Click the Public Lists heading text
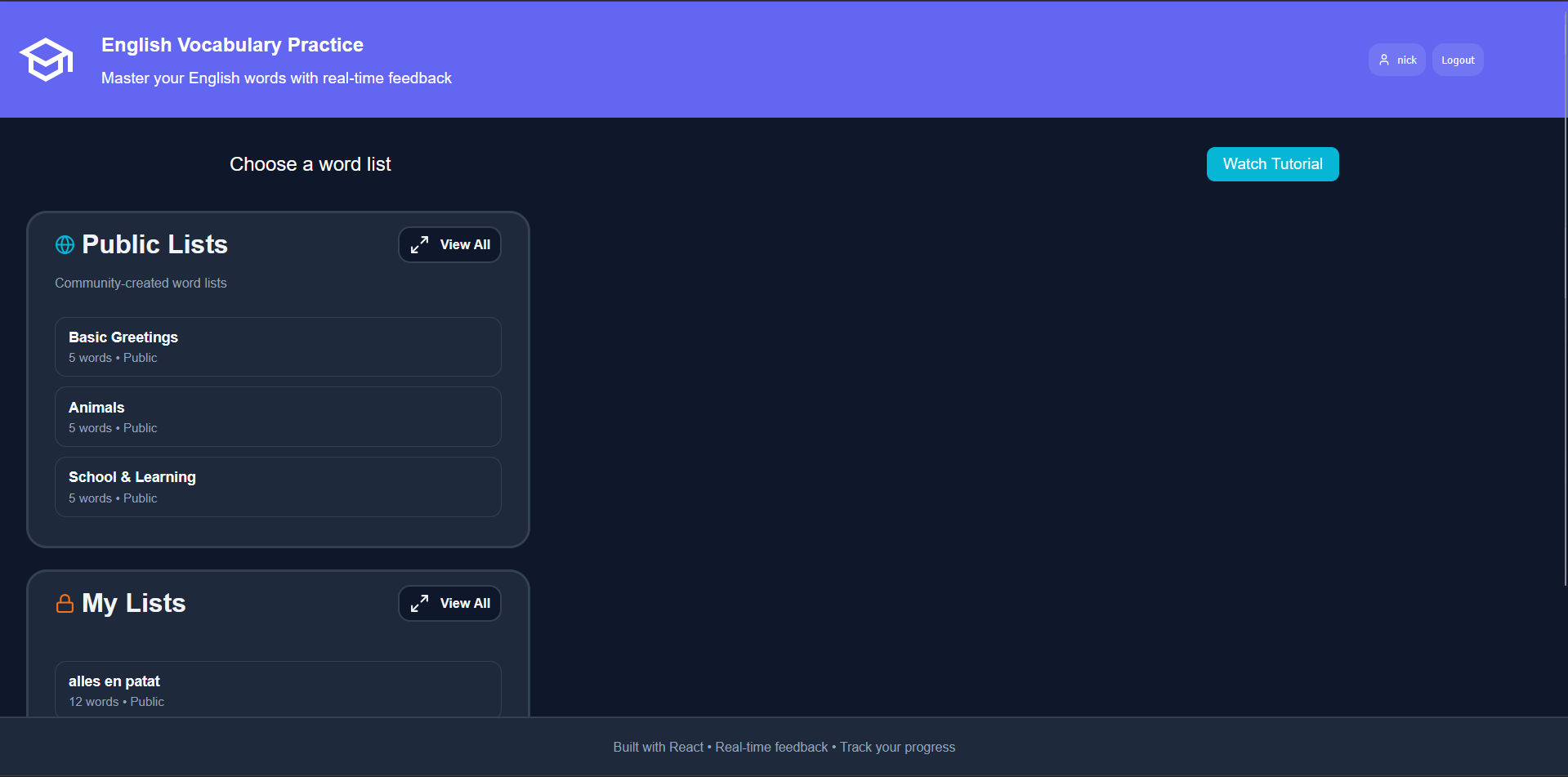The height and width of the screenshot is (777, 1568). pyautogui.click(x=154, y=244)
